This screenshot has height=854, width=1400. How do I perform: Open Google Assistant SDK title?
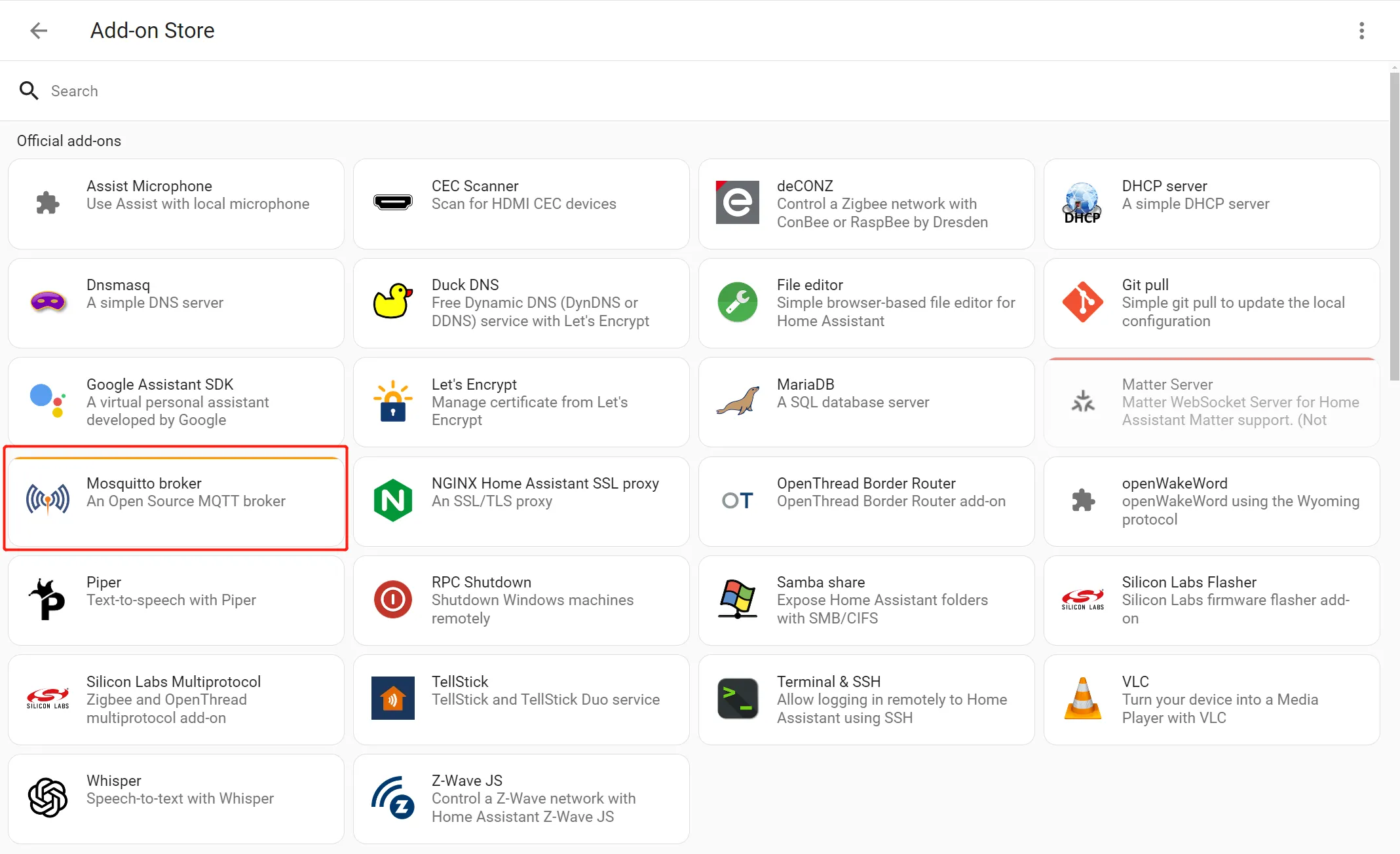pos(160,384)
